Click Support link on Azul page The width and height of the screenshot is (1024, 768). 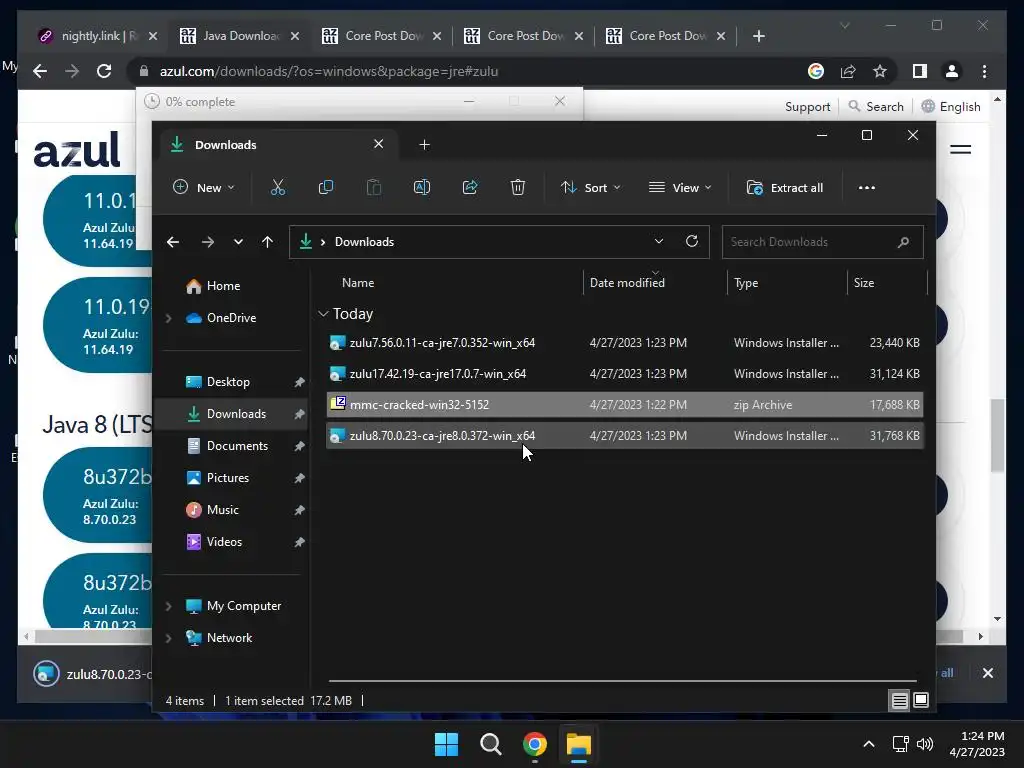pyautogui.click(x=807, y=106)
